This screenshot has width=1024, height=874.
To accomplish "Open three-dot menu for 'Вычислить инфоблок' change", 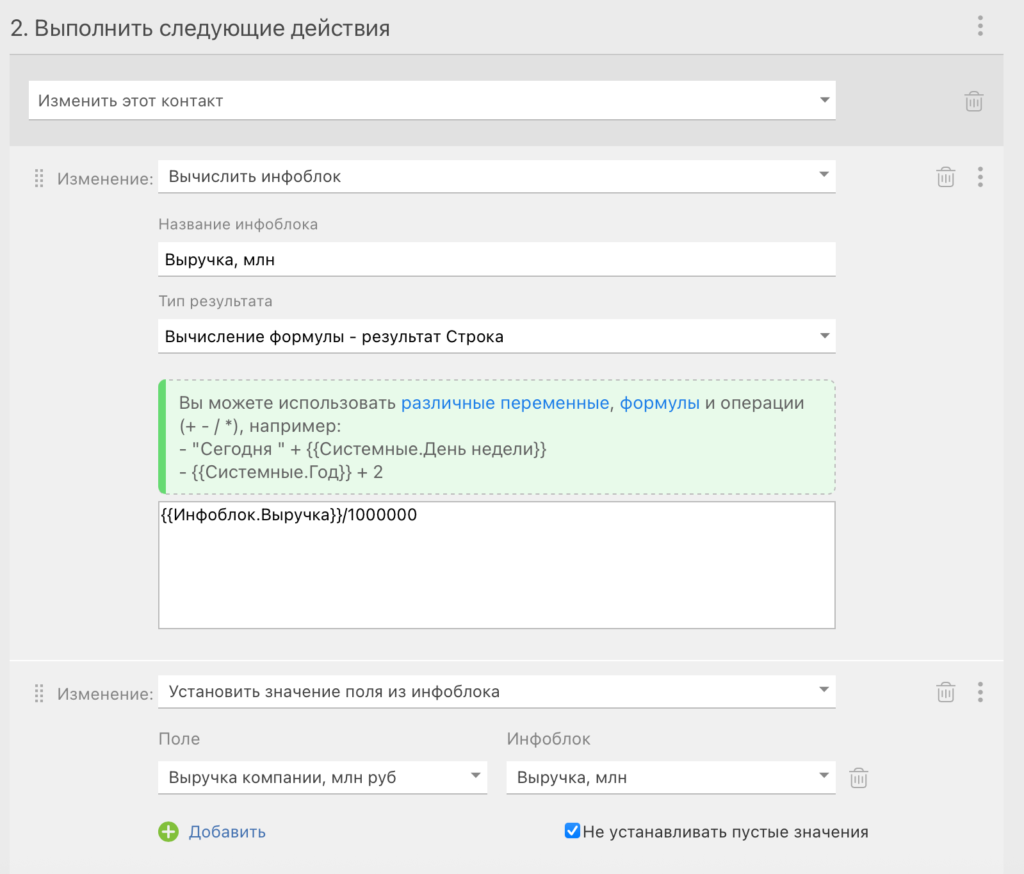I will tap(980, 177).
